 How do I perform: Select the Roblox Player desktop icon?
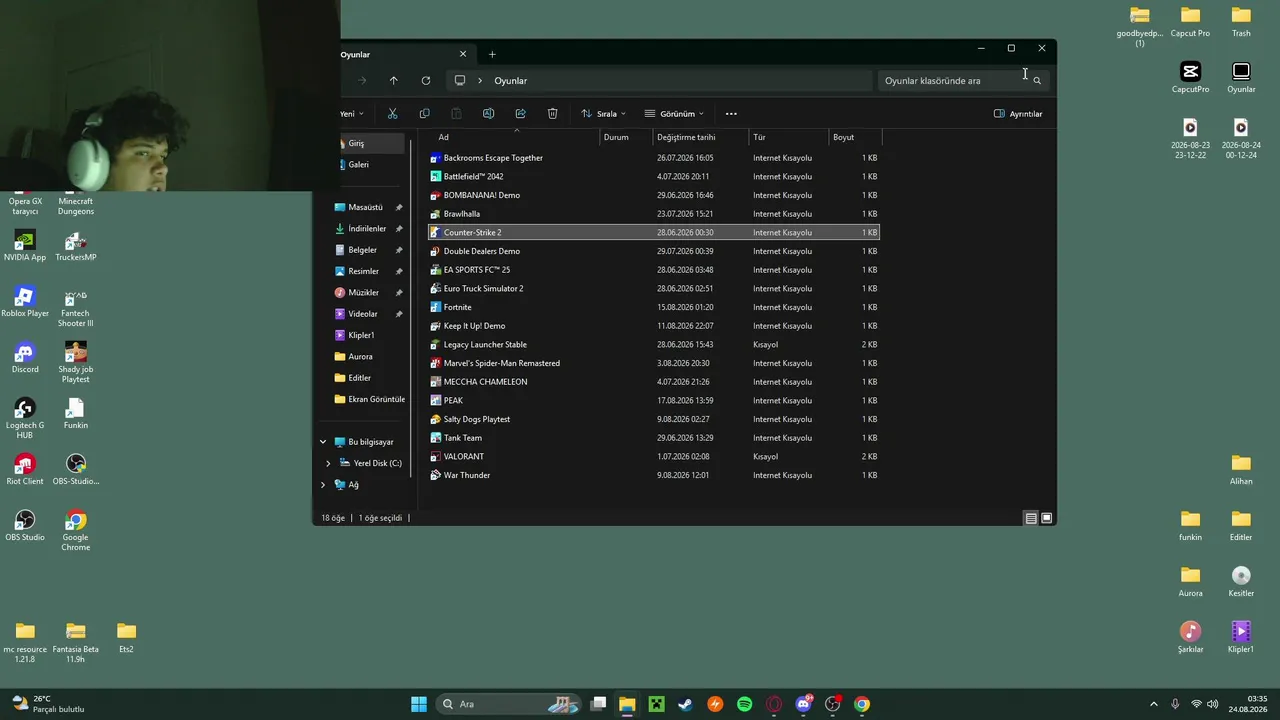(25, 302)
